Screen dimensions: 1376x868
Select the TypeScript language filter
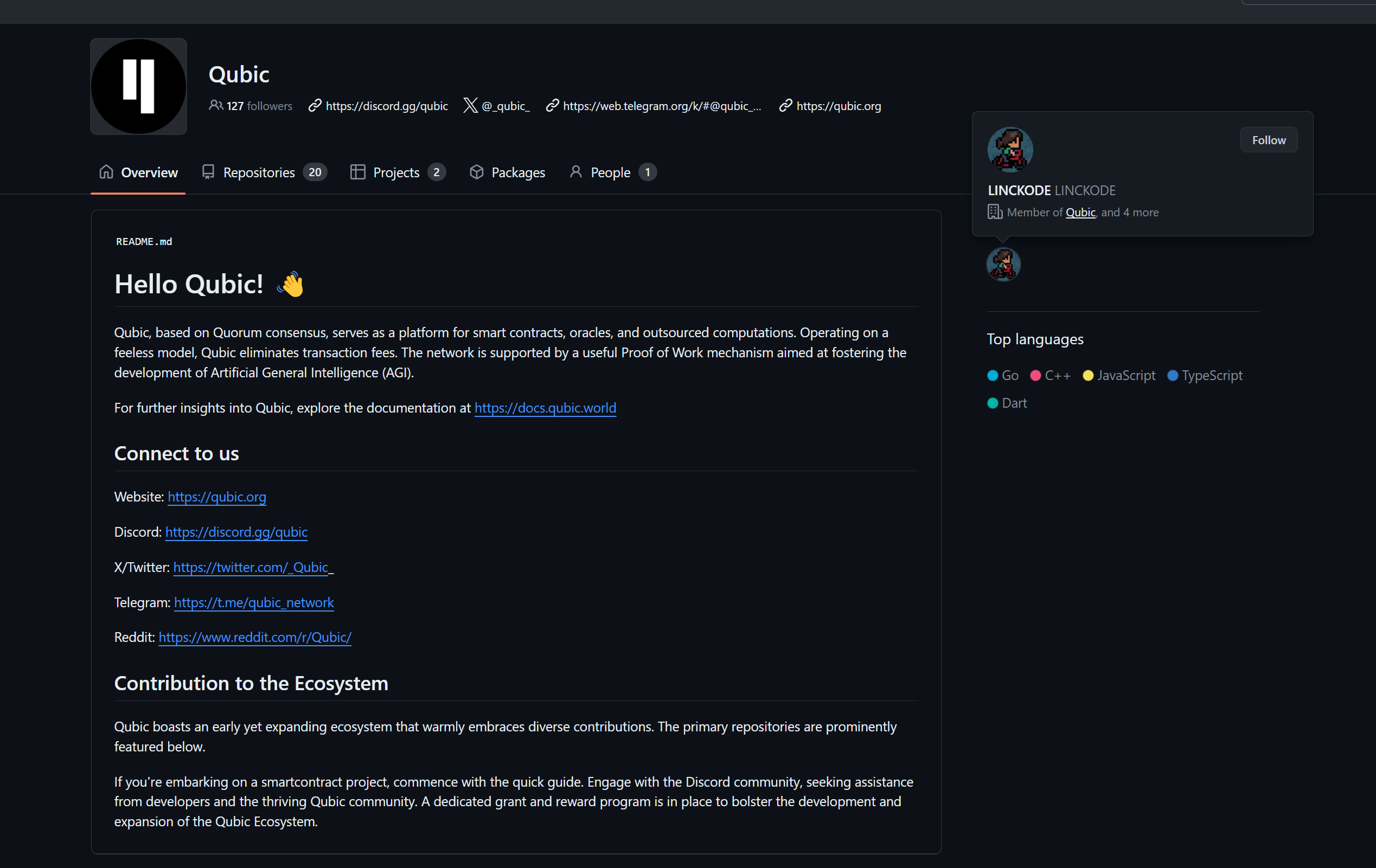tap(1212, 376)
